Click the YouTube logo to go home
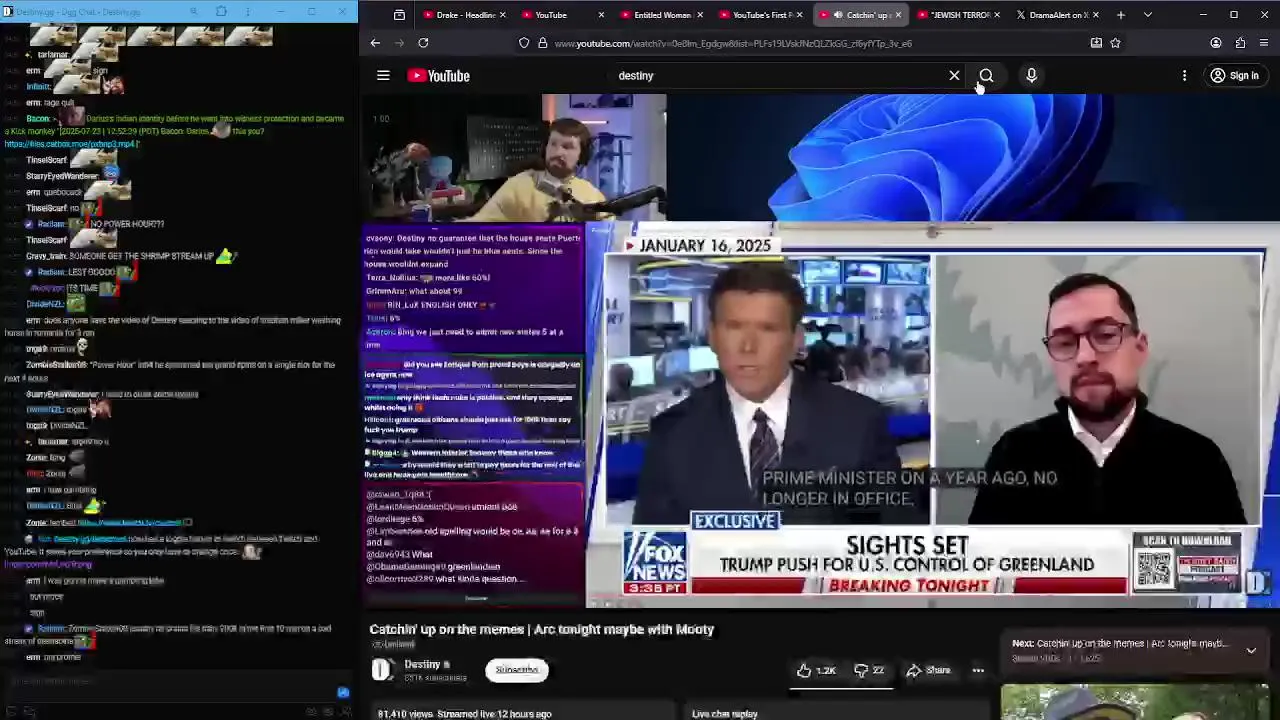Screen dimensions: 1280x720 pos(438,76)
